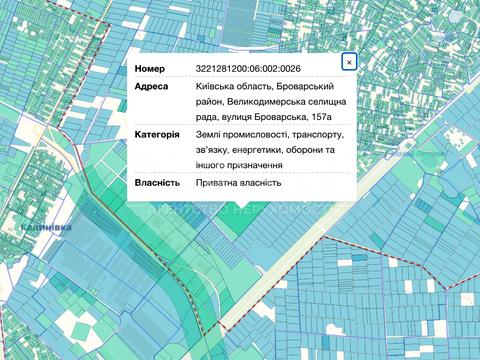Click the category text 'Землі промисловості, транспорту'
The image size is (480, 360).
point(270,135)
